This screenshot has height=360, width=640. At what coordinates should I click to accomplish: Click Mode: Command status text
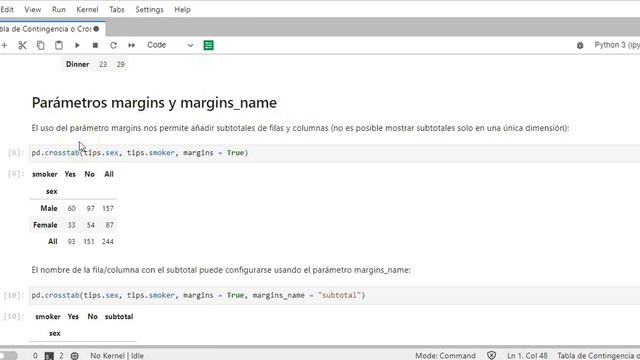(x=445, y=356)
